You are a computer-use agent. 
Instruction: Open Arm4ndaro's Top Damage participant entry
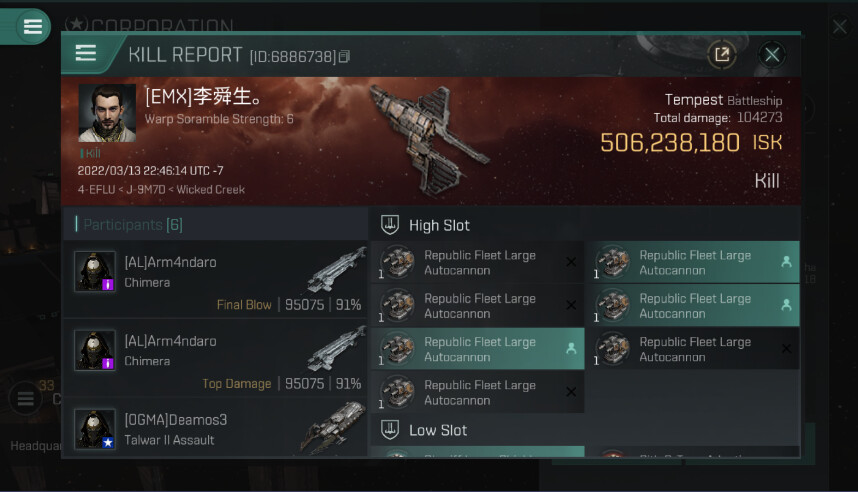(x=215, y=358)
